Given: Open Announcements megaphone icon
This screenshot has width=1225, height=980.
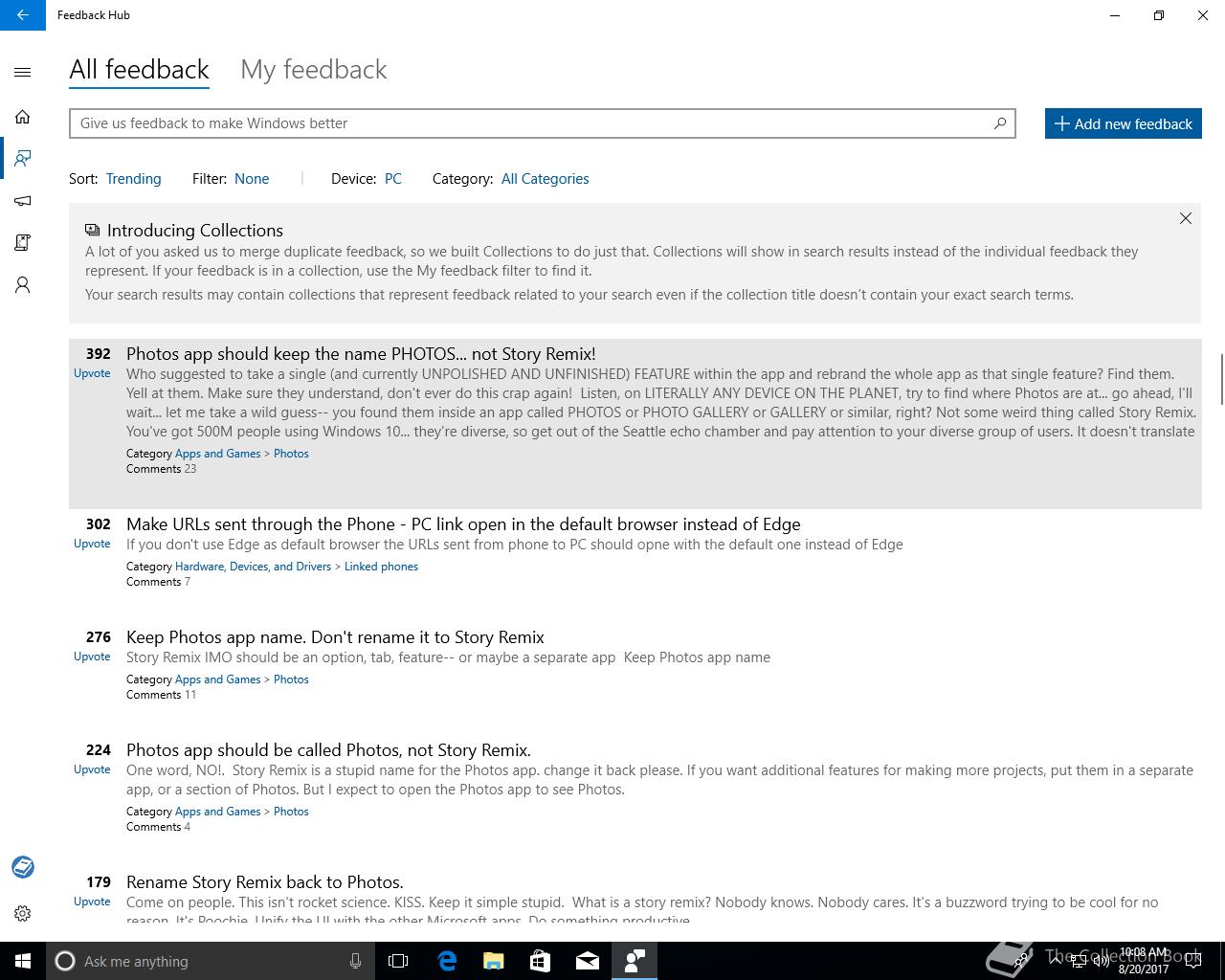Looking at the screenshot, I should click(x=23, y=201).
